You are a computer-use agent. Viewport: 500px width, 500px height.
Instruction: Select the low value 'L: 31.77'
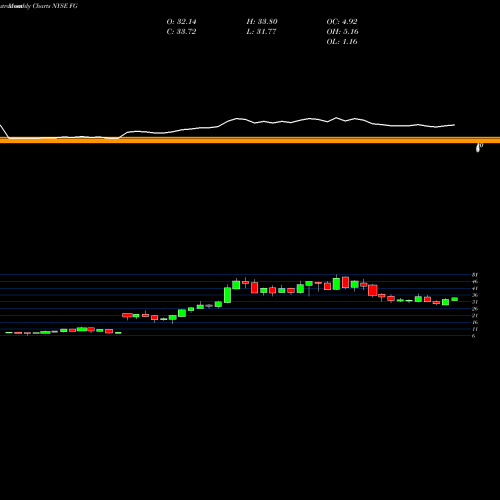click(x=261, y=32)
